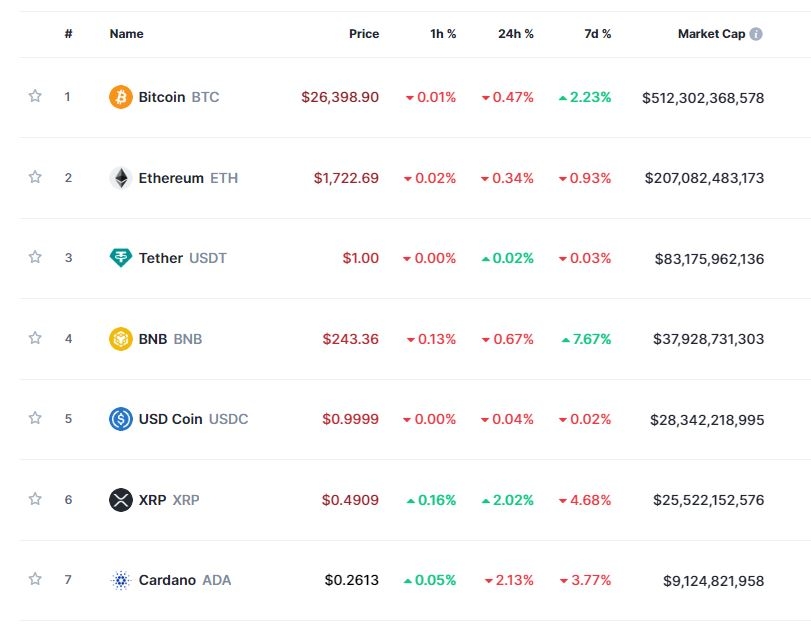Click the USD Coin logo icon
Viewport: 811px width, 627px height.
pos(120,419)
